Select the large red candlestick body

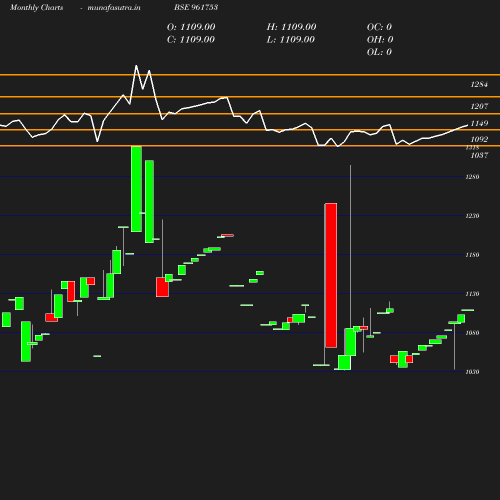pos(331,275)
